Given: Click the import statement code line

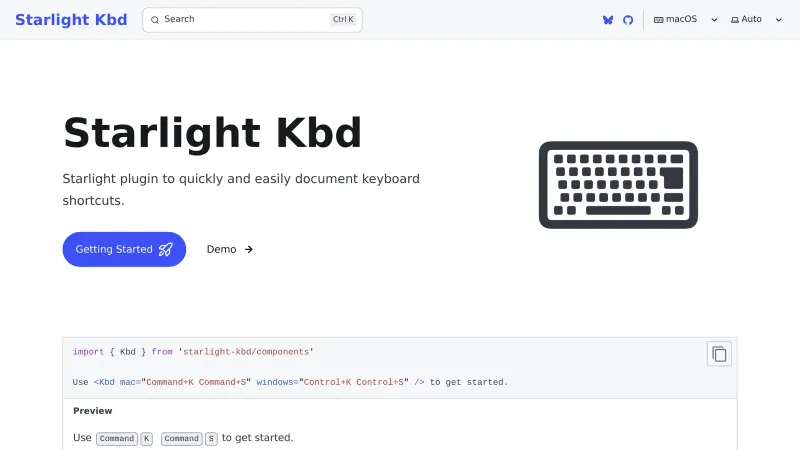Looking at the screenshot, I should (x=193, y=352).
